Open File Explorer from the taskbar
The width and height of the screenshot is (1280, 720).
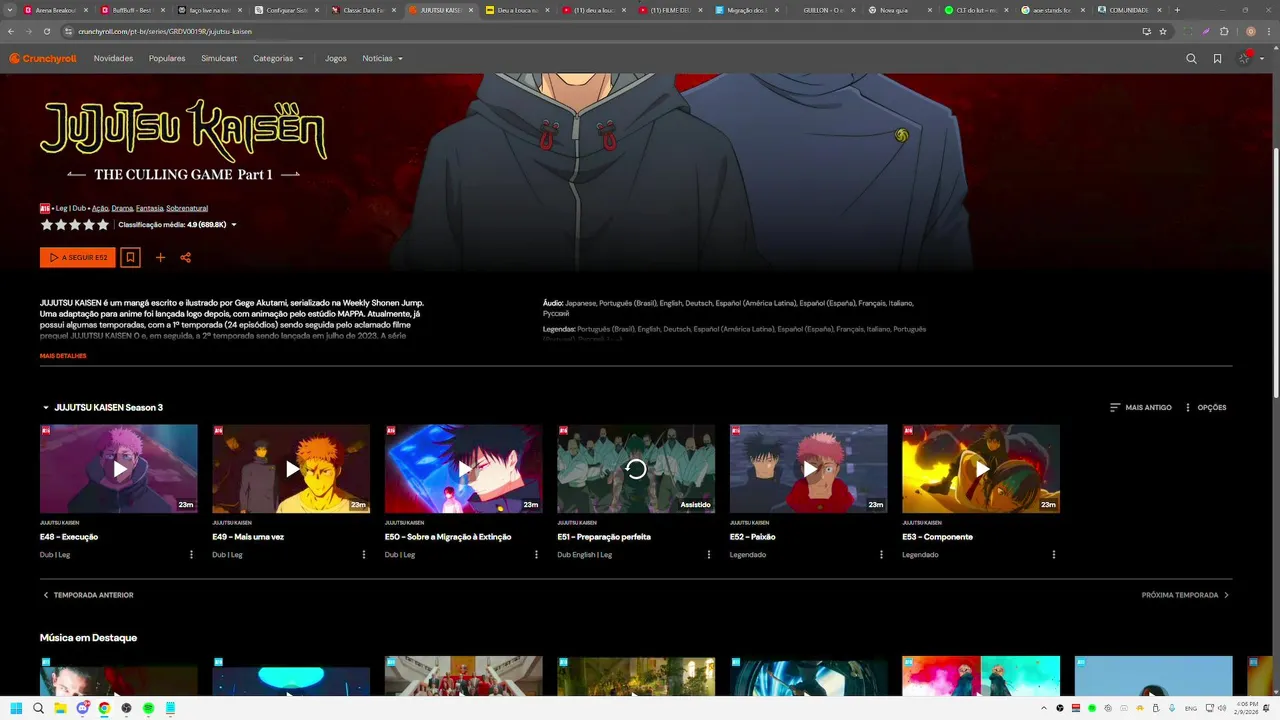(60, 708)
